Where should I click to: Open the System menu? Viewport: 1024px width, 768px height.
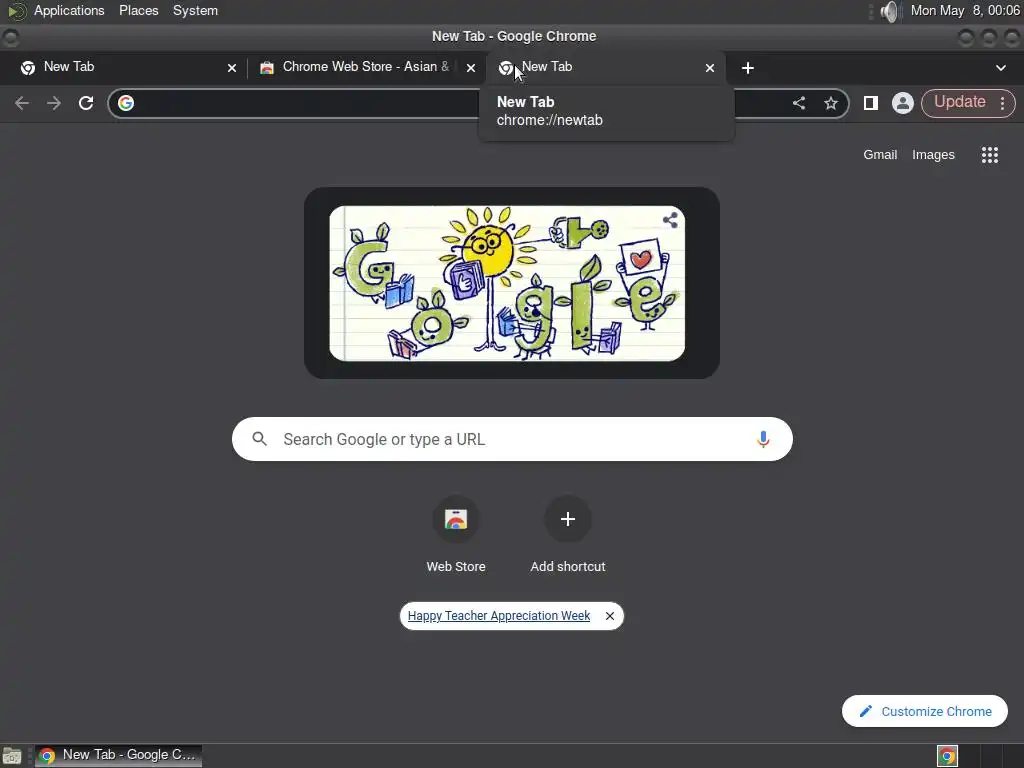coord(195,10)
